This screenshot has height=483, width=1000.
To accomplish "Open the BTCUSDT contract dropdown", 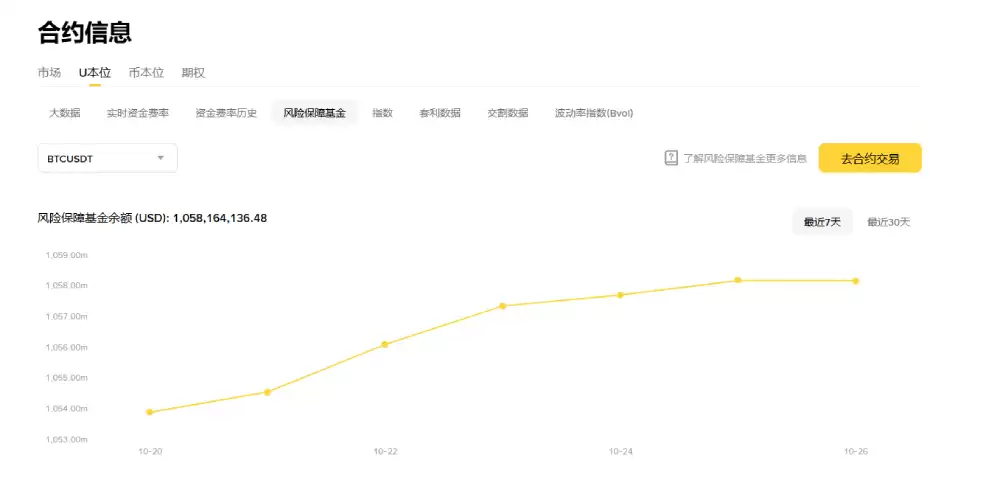I will [108, 158].
